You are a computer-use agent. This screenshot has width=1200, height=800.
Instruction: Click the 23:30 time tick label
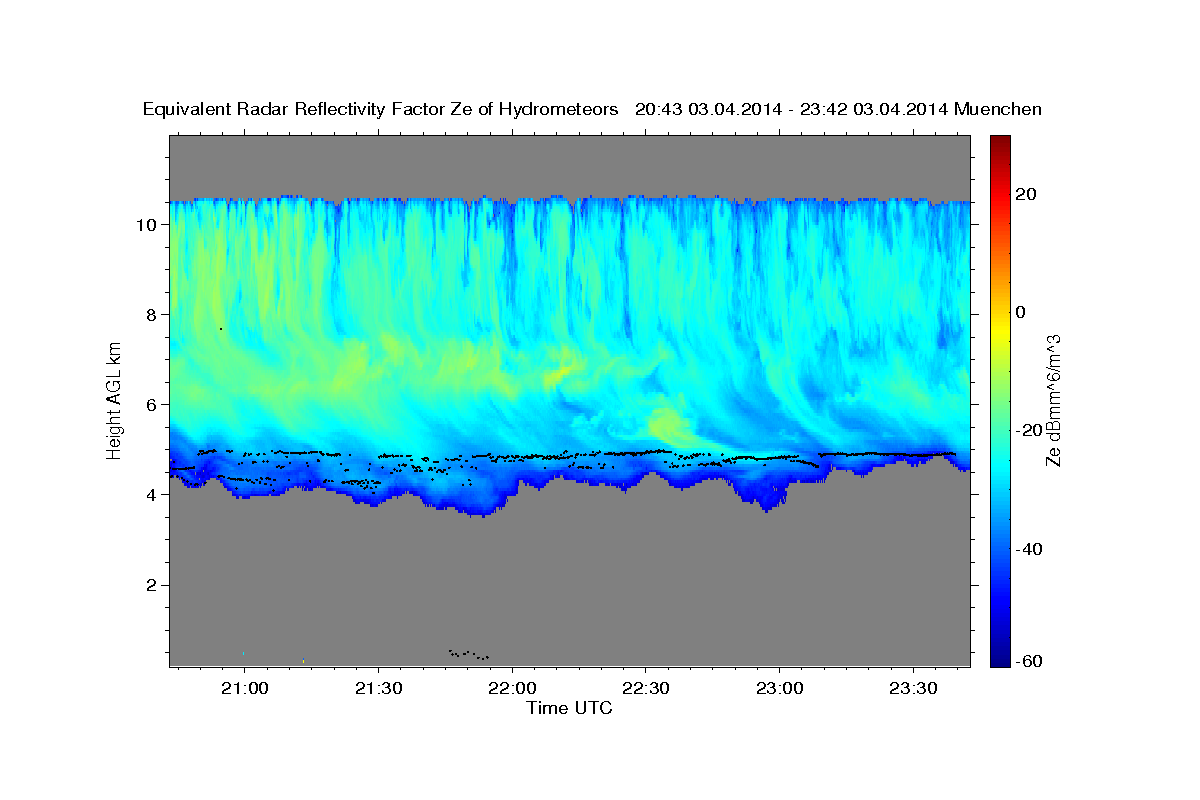tap(913, 688)
